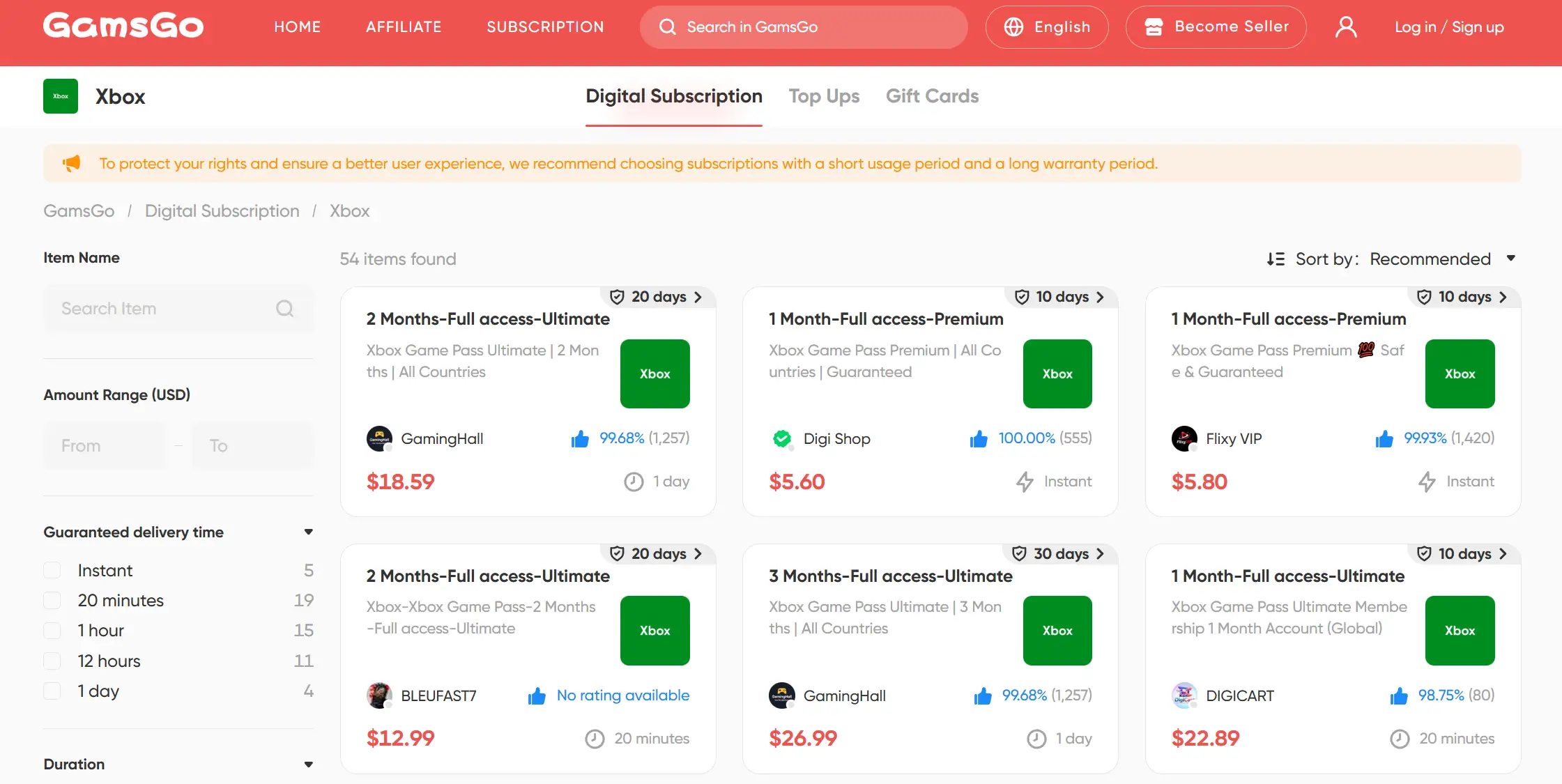1562x784 pixels.
Task: Click Flixy VIP seller avatar
Action: (1184, 439)
